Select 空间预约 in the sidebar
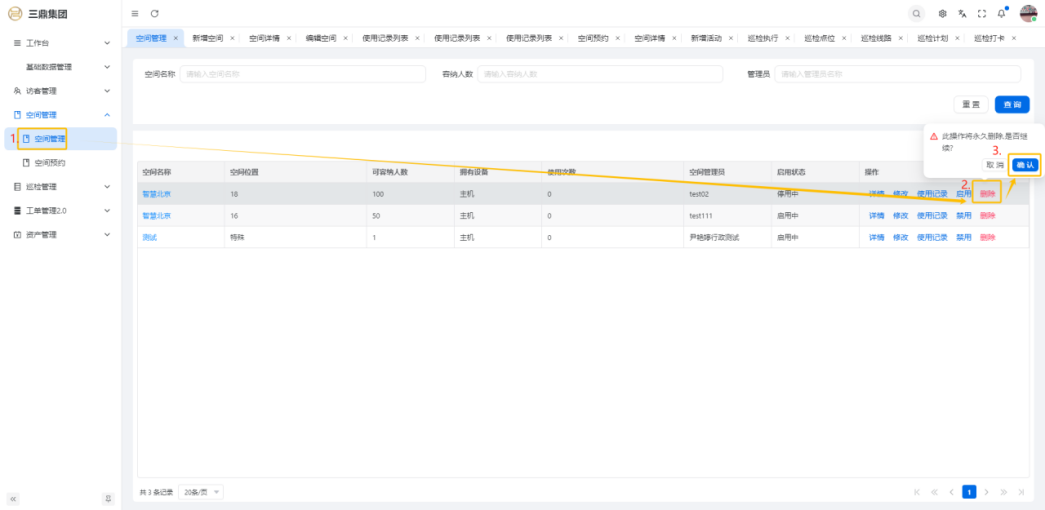The width and height of the screenshot is (1045, 510). coord(50,162)
